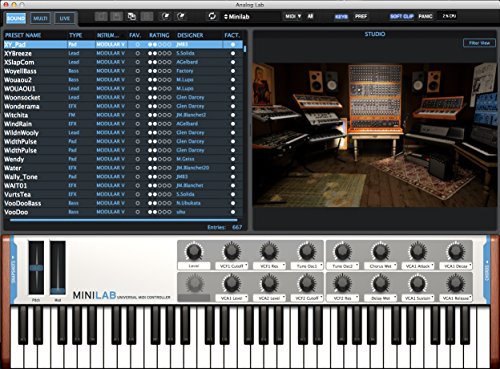Toggle favorite circle for Witchita preset
The image size is (500, 369).
pyautogui.click(x=138, y=115)
